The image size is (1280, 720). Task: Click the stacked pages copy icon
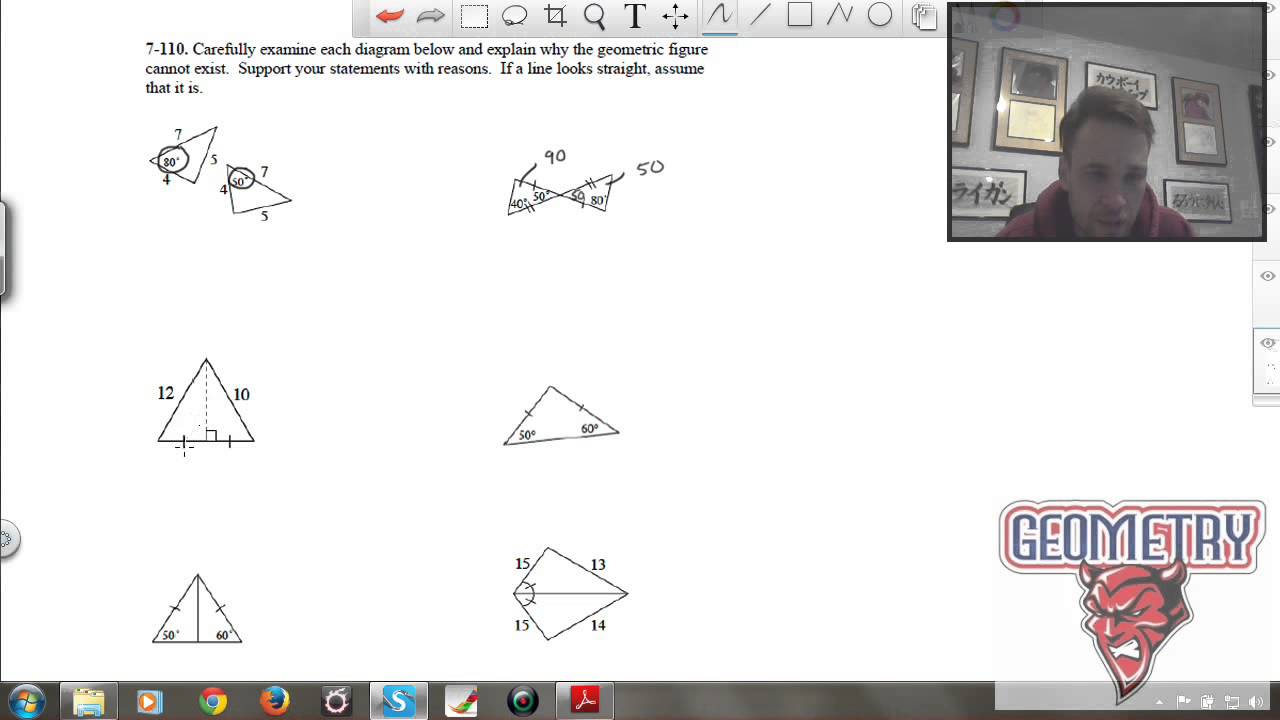[924, 16]
